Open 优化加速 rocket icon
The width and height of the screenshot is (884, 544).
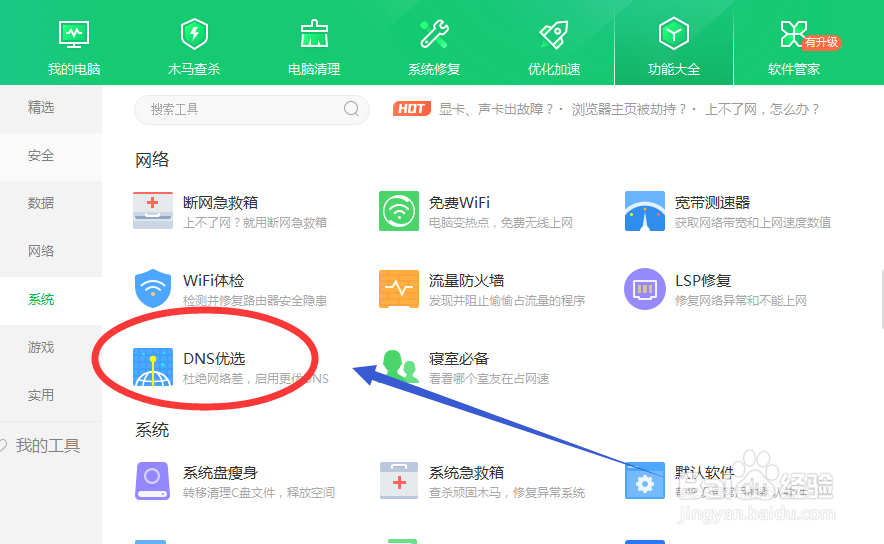point(554,34)
